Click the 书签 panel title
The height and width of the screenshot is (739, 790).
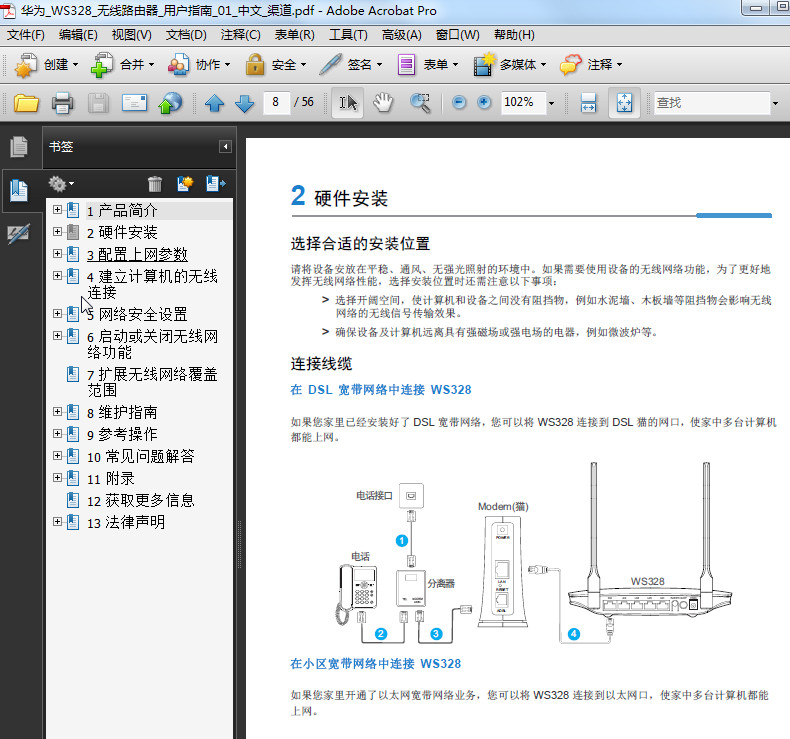coord(61,147)
